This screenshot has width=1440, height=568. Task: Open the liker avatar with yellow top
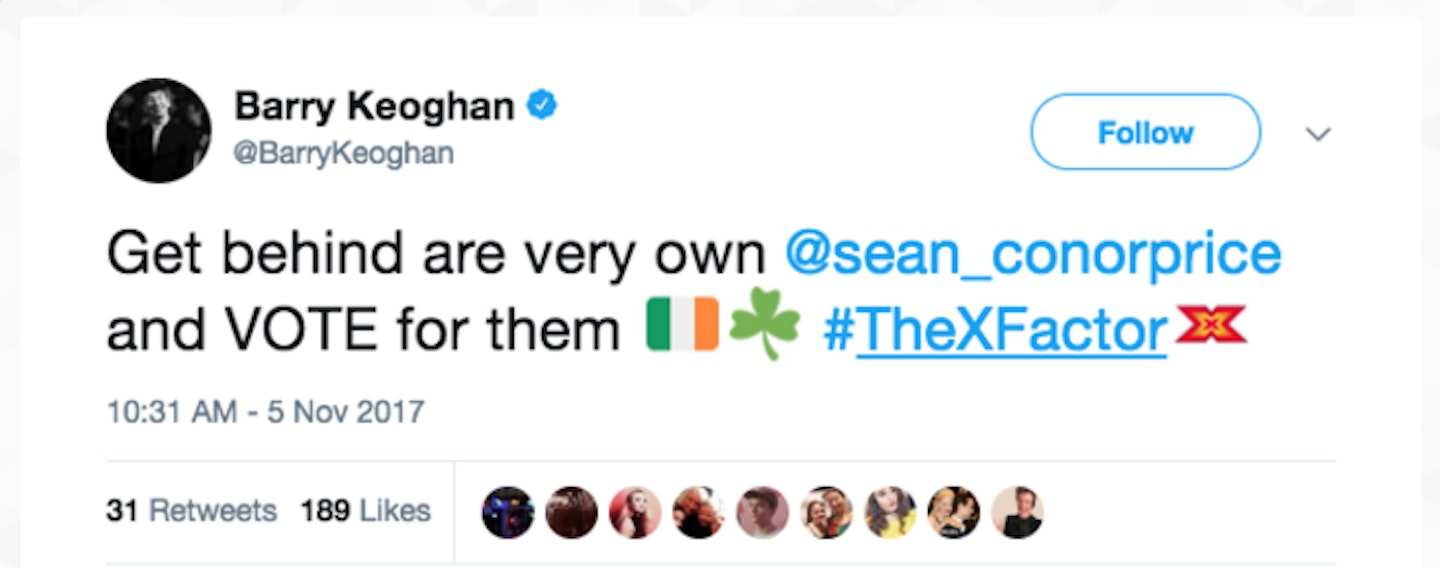coord(890,513)
